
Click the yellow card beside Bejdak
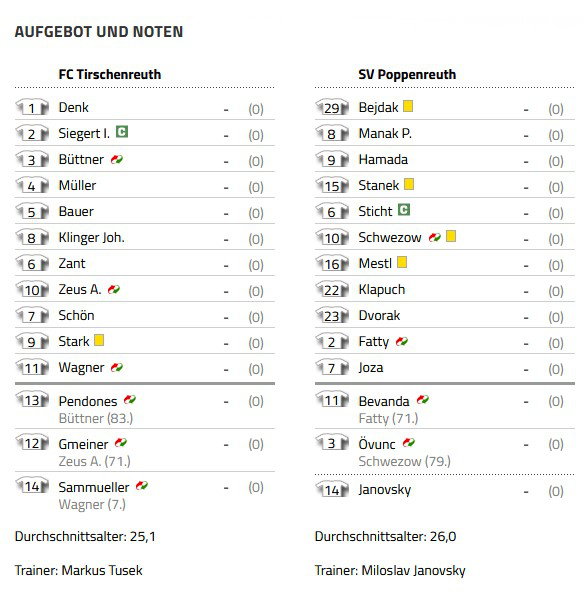point(408,106)
